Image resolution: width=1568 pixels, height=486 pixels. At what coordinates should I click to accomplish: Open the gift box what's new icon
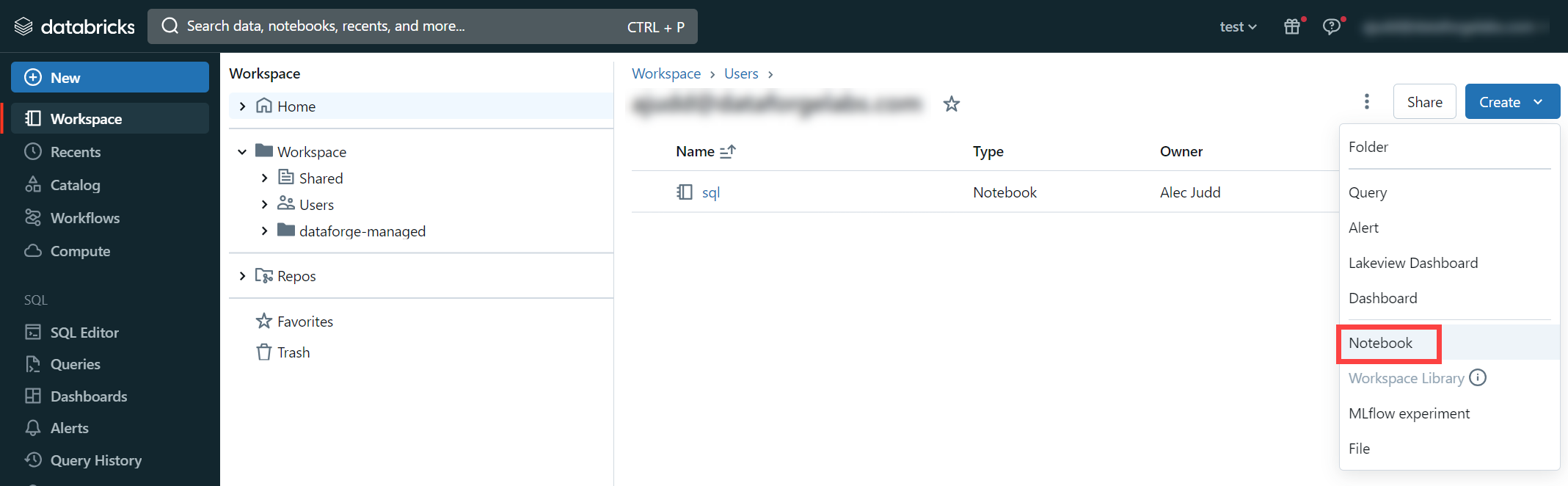pyautogui.click(x=1292, y=26)
